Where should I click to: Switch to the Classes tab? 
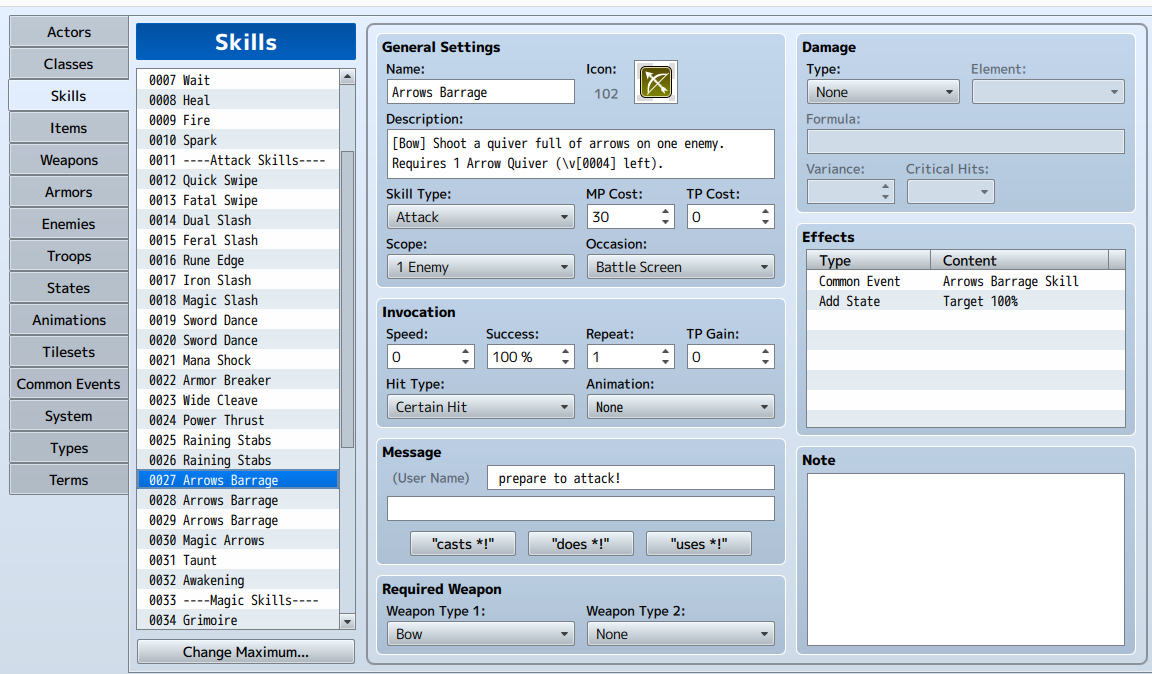pos(68,64)
